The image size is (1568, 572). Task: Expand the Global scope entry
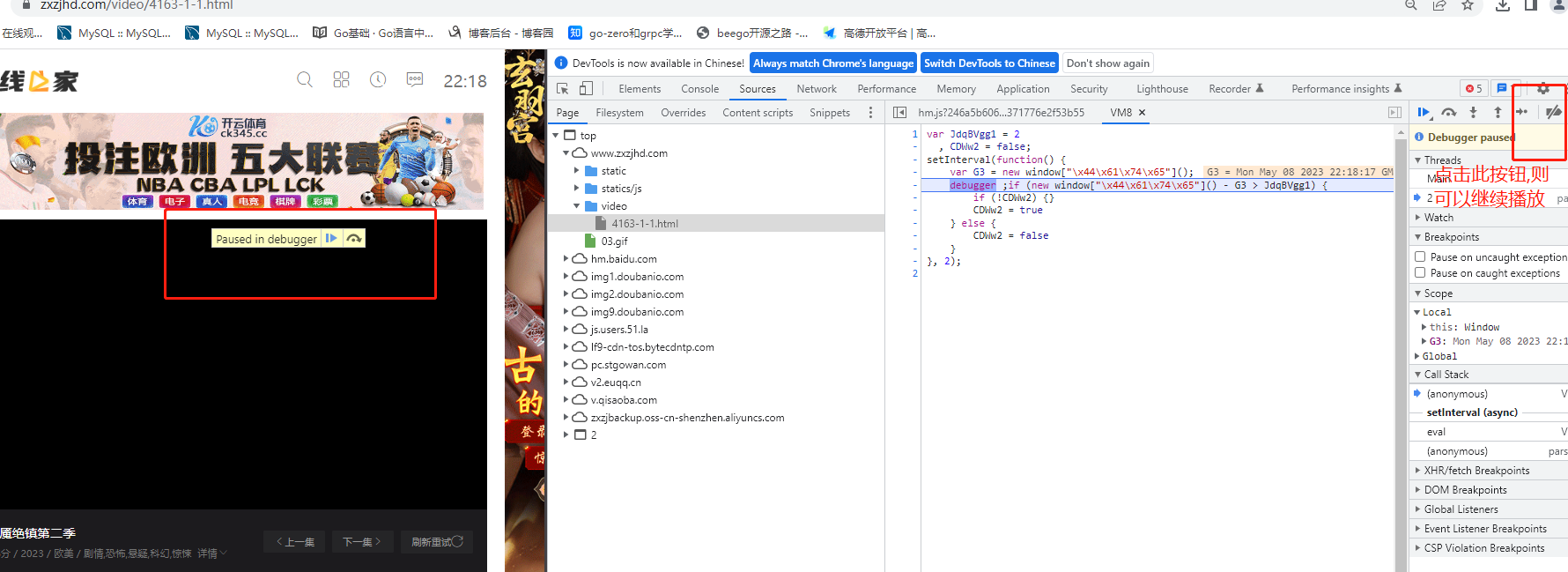[1417, 356]
